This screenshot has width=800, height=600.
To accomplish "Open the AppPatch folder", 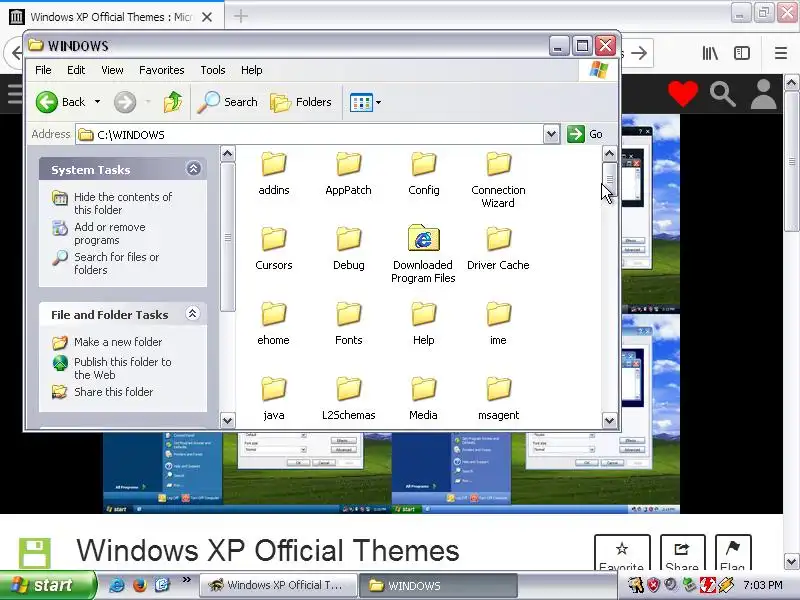I will (348, 174).
